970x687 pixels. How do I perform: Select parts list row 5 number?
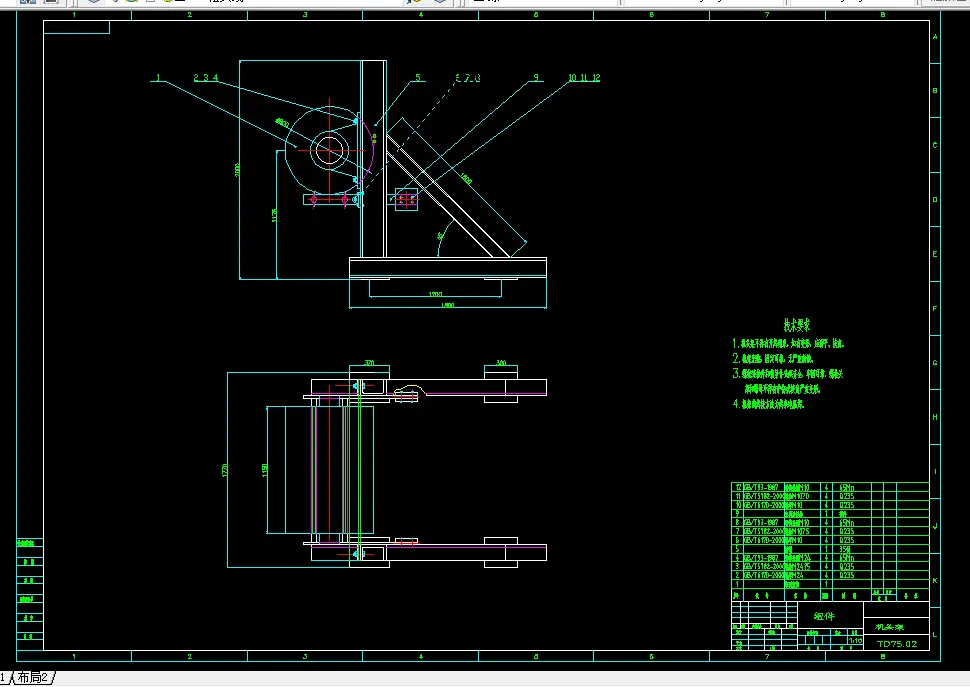click(737, 548)
